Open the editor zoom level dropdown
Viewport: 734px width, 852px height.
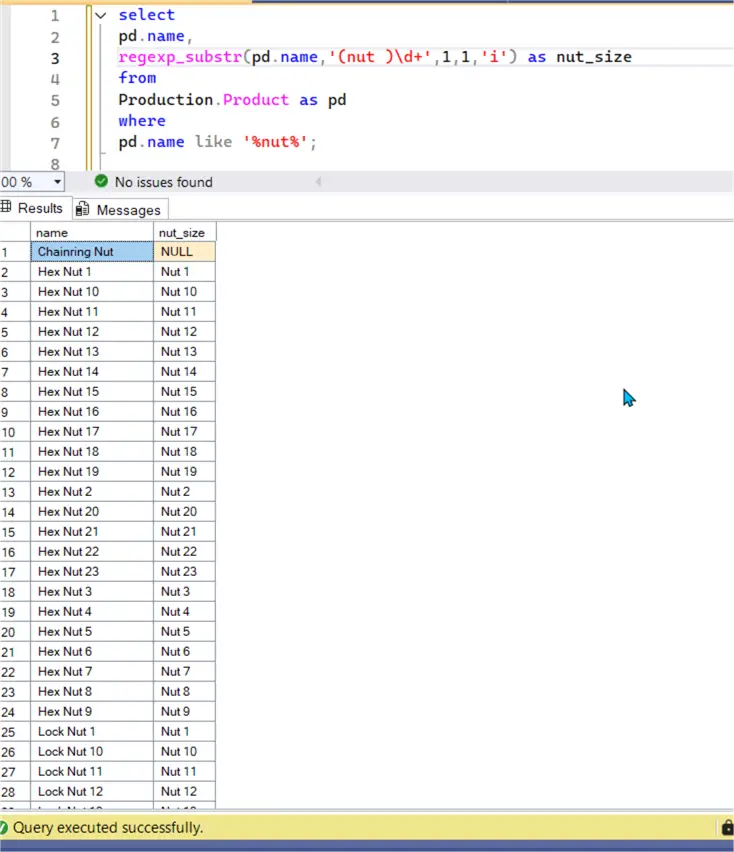[x=56, y=182]
